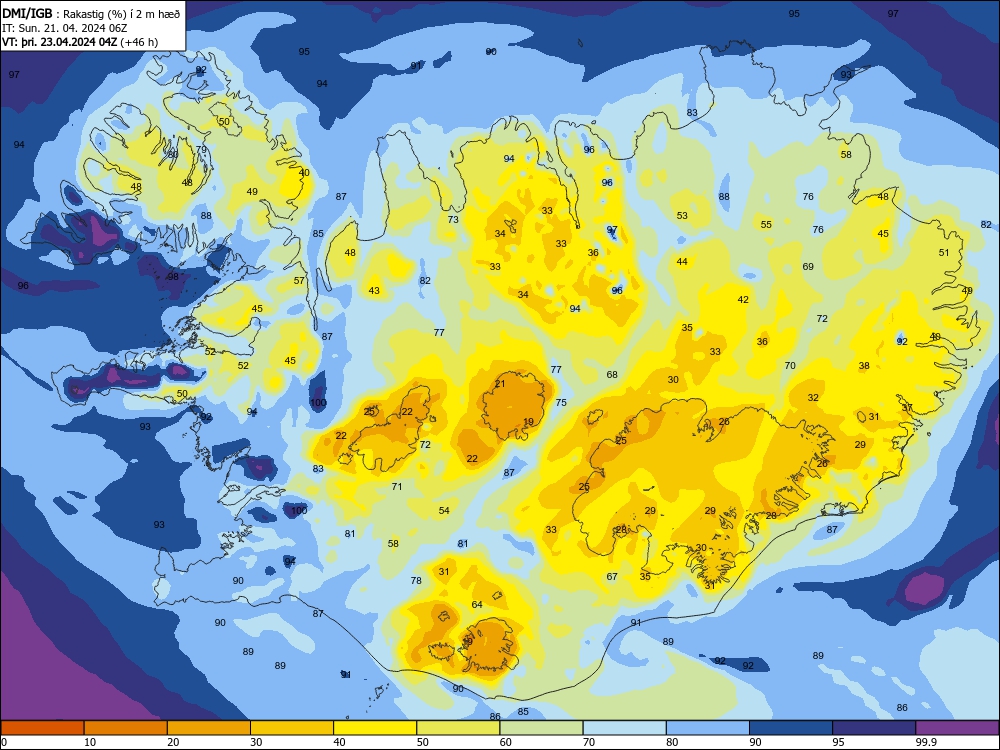Click the '10' legend tick label
1000x750 pixels.
tap(90, 742)
